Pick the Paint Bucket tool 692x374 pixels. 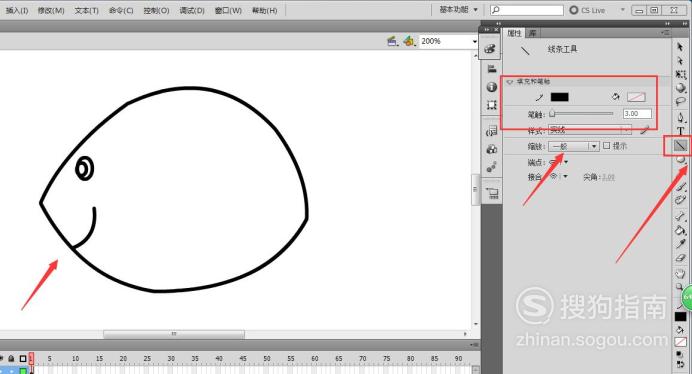(680, 230)
